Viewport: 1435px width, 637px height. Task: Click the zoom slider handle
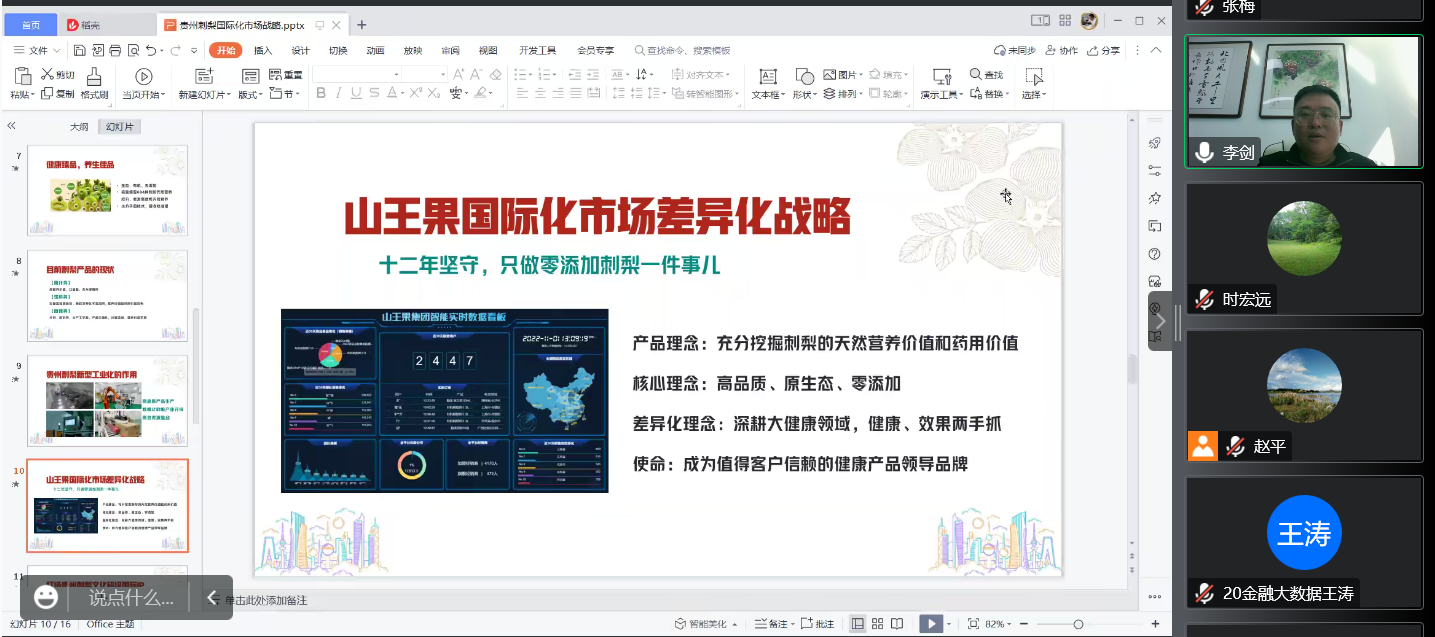tap(1078, 624)
